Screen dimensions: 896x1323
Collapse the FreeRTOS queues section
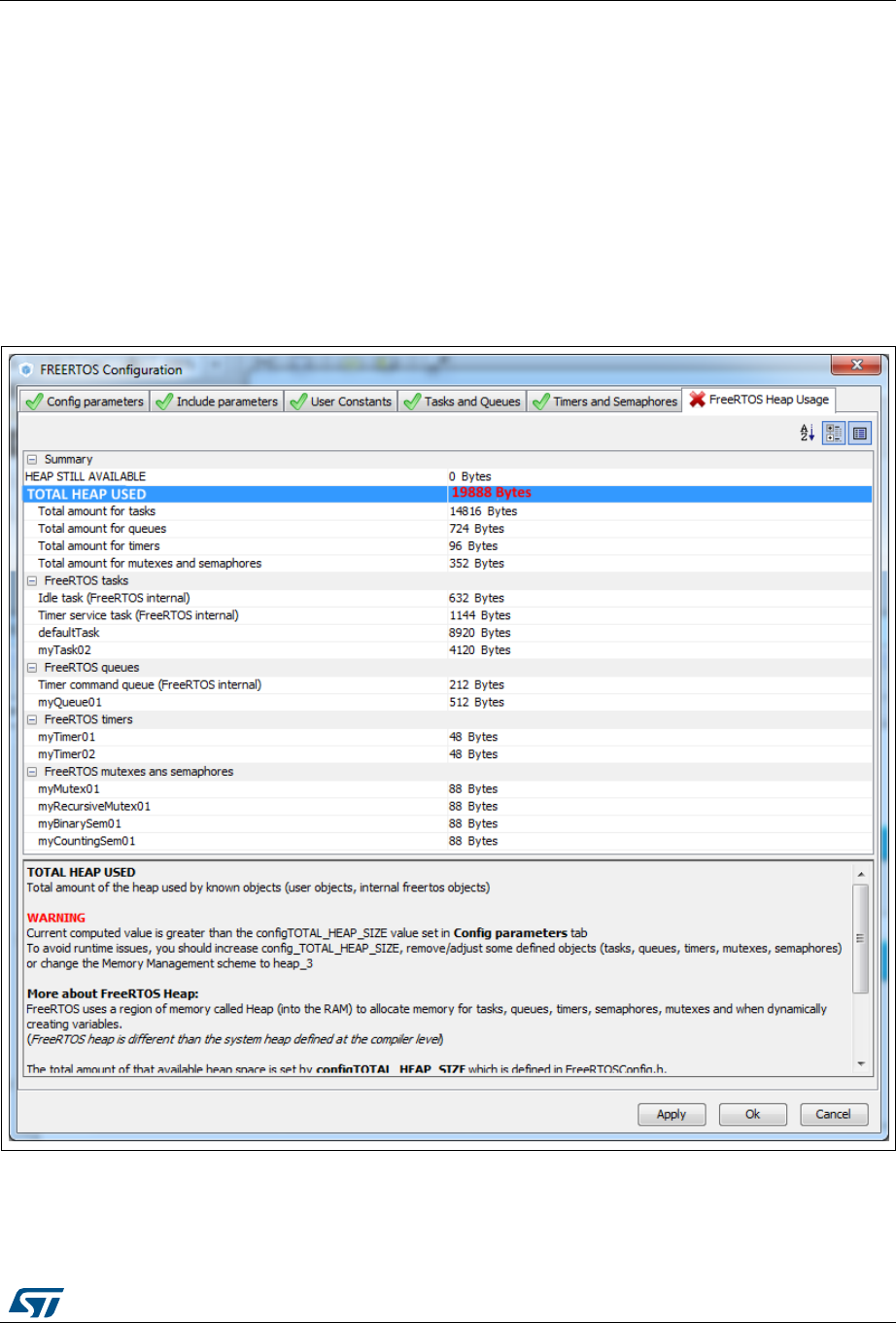point(32,668)
